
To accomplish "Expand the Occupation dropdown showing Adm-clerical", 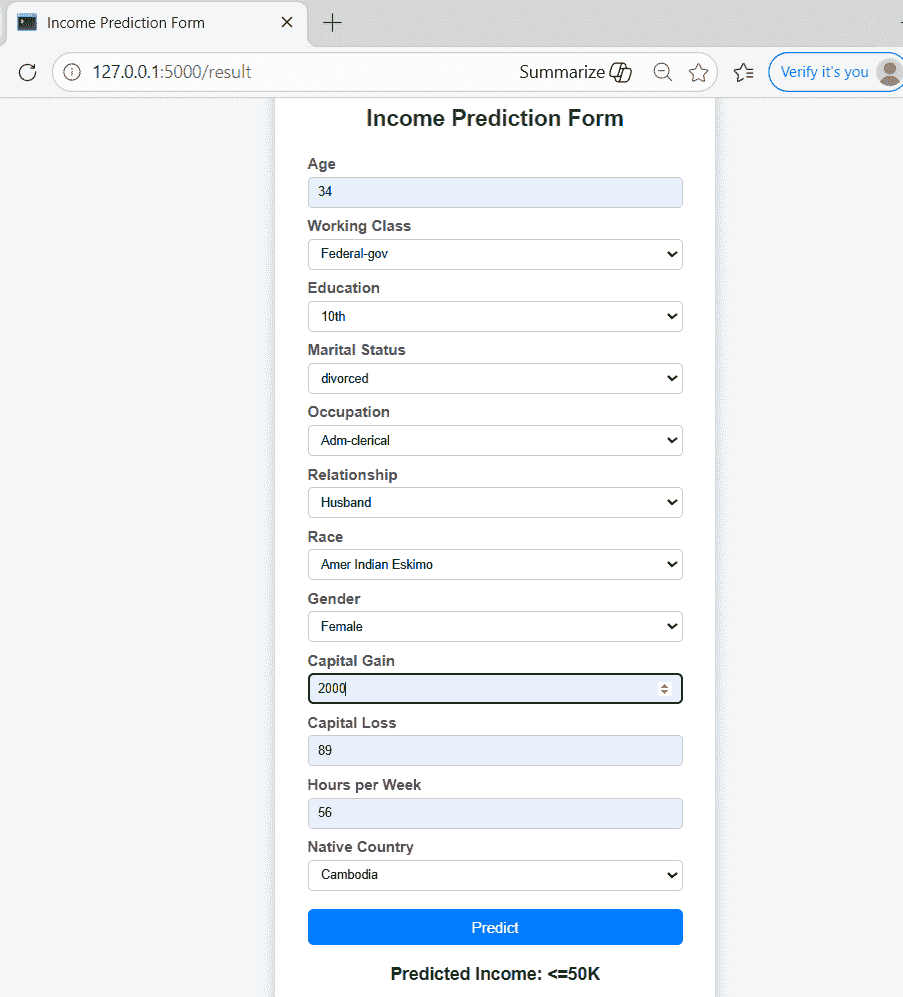I will pyautogui.click(x=495, y=440).
